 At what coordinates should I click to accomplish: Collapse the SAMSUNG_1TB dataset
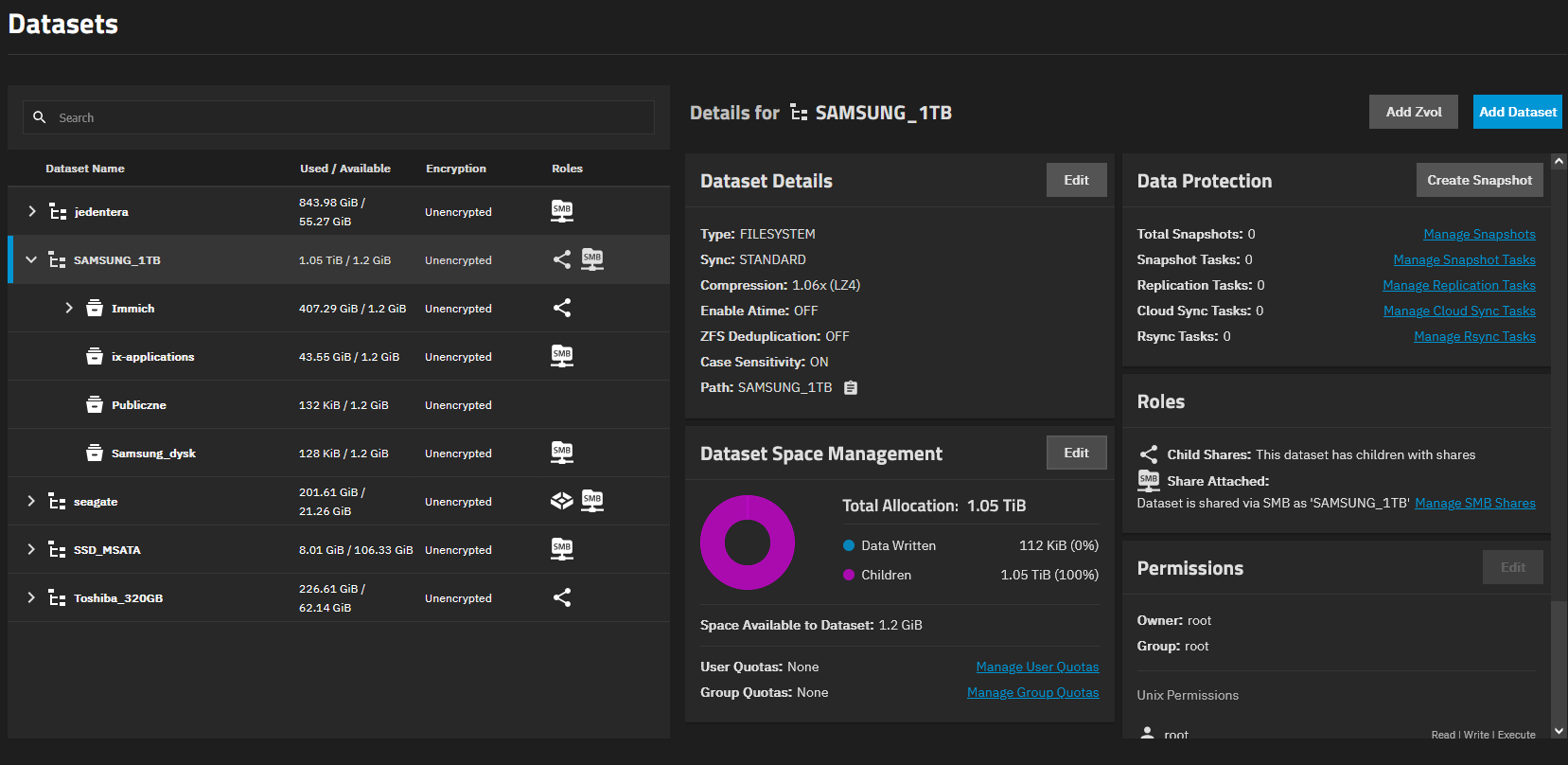point(31,259)
